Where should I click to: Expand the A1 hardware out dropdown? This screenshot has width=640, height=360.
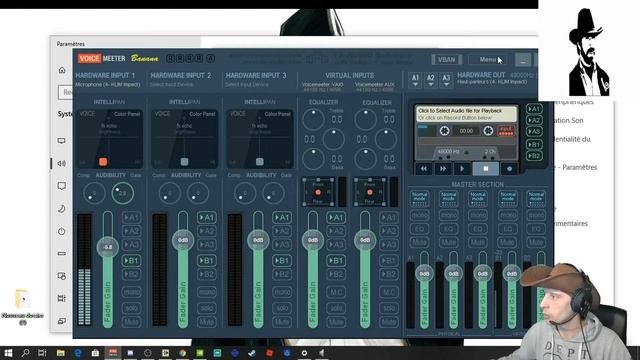pos(415,80)
